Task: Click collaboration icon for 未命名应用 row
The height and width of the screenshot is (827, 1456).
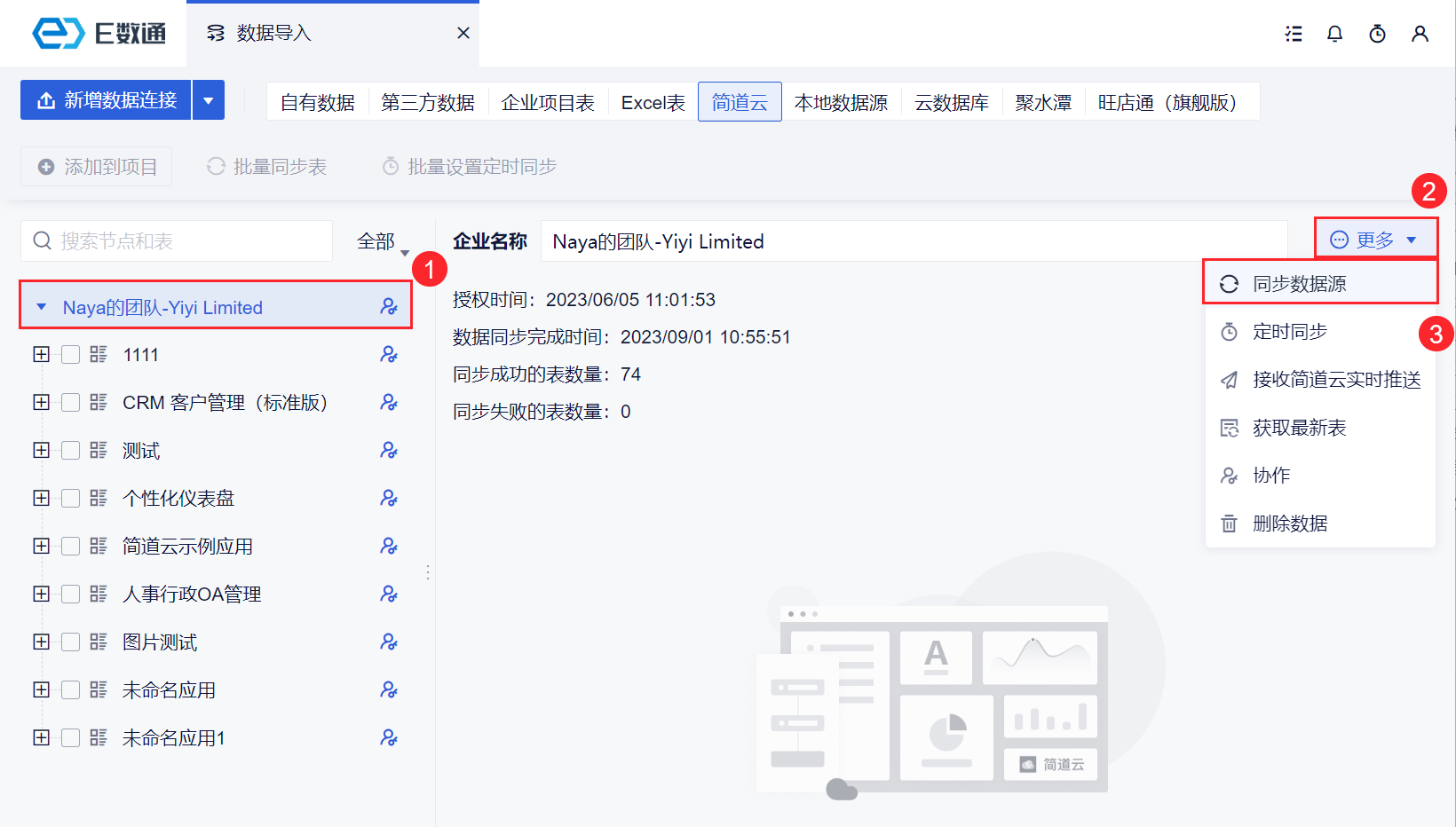Action: pos(389,690)
